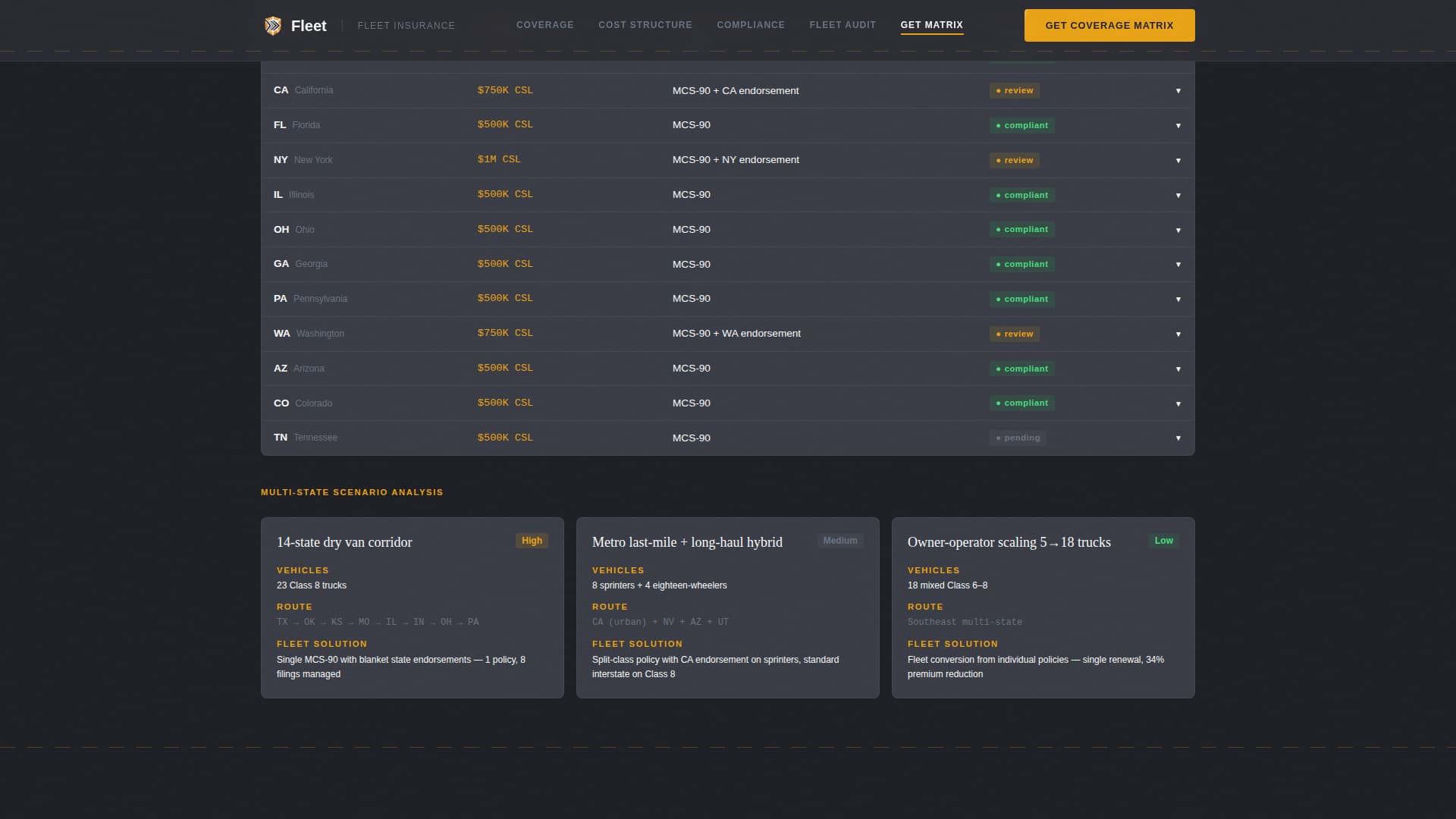
Task: Expand the Colorado row arrow
Action: (1178, 404)
